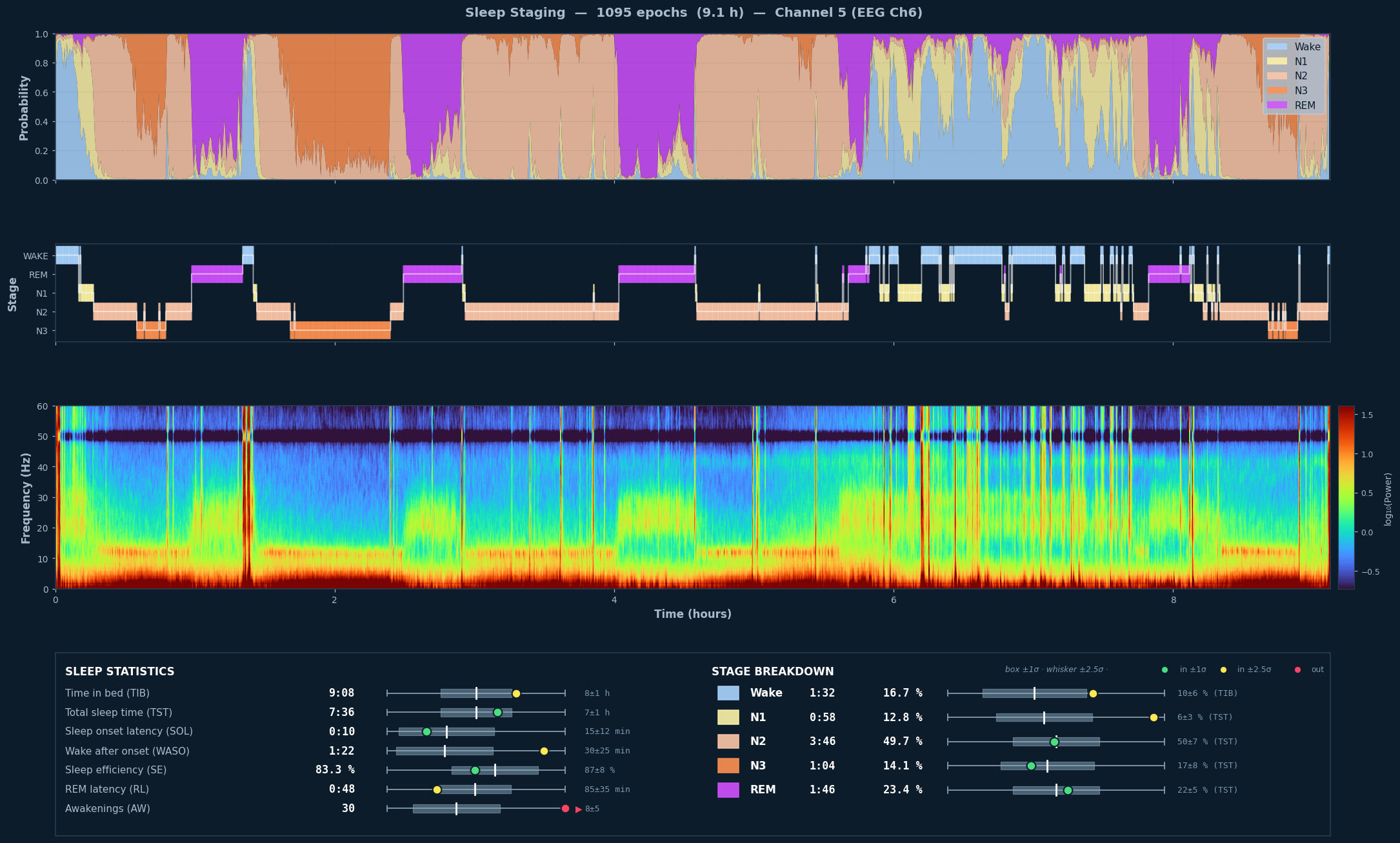Click the reference range '15±12 min'
Screen dimensions: 1400x843
click(x=607, y=731)
